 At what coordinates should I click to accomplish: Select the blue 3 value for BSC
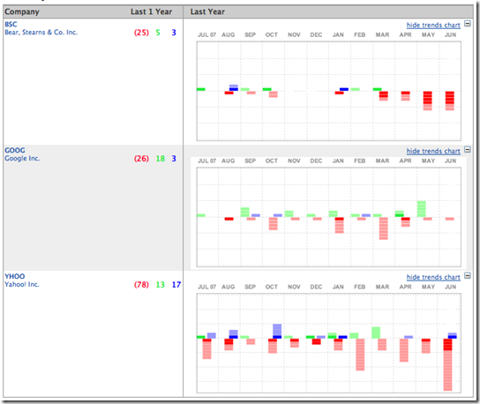174,33
